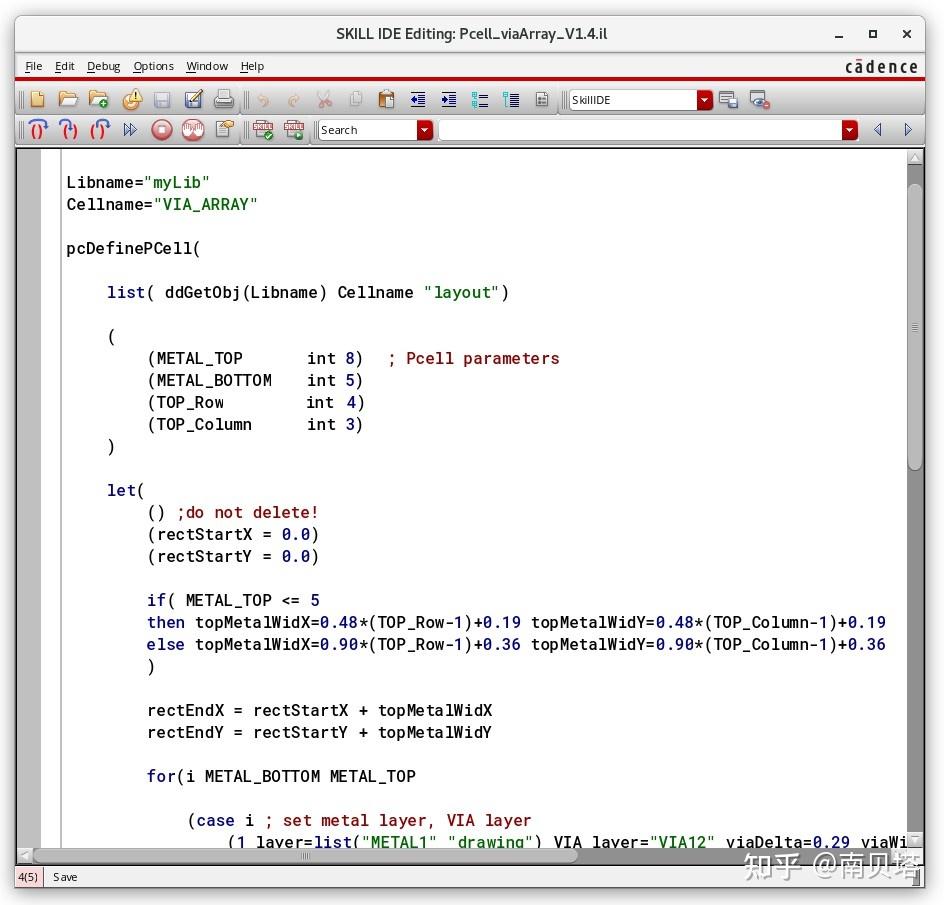944x905 pixels.
Task: Click the Paste clipboard icon
Action: (x=386, y=99)
